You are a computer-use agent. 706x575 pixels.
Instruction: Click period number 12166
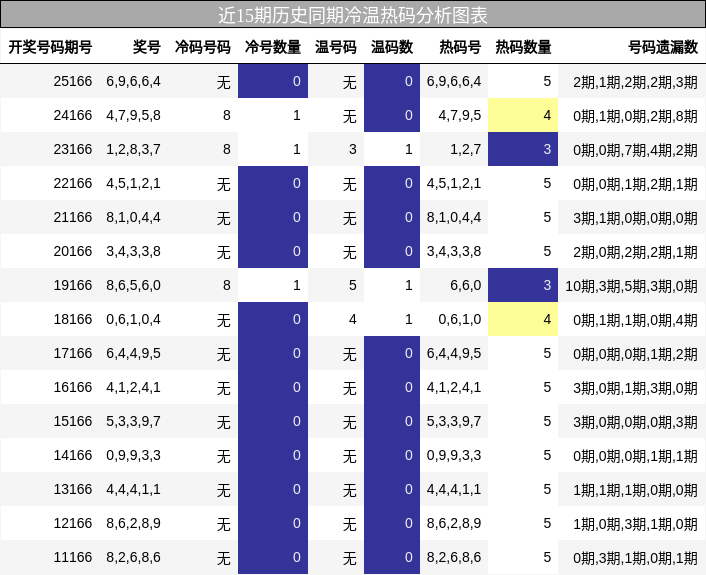72,523
